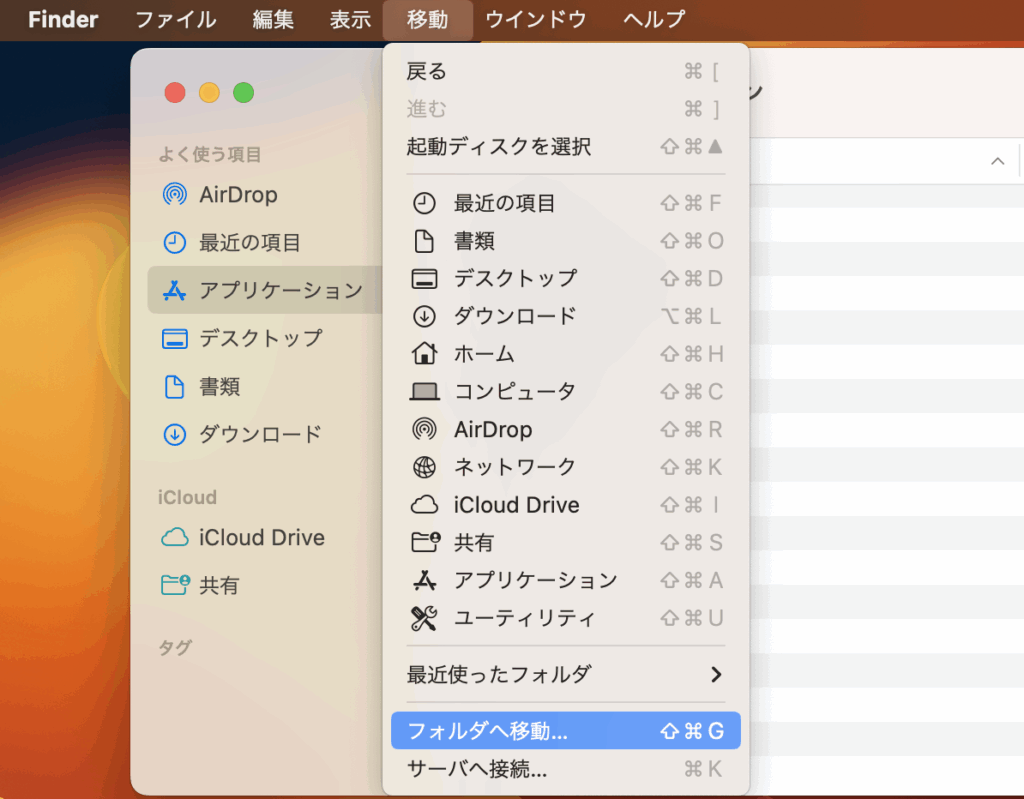Click the アプリケーション icon in the sidebar
Viewport: 1024px width, 799px height.
(x=175, y=291)
